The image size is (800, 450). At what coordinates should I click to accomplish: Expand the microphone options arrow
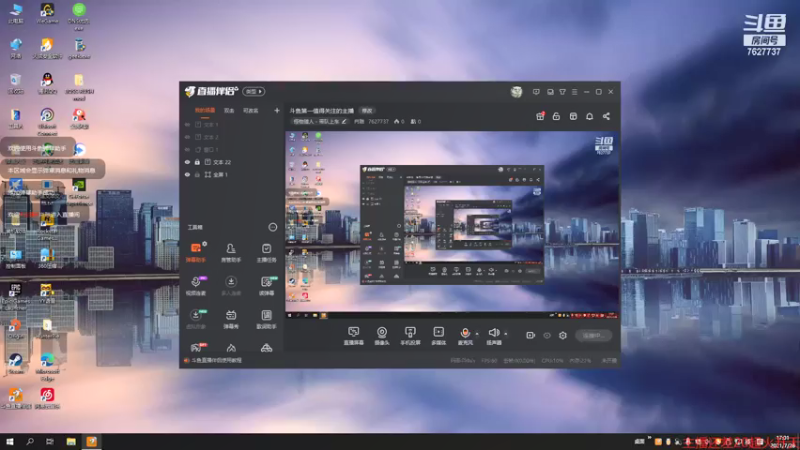(x=477, y=334)
